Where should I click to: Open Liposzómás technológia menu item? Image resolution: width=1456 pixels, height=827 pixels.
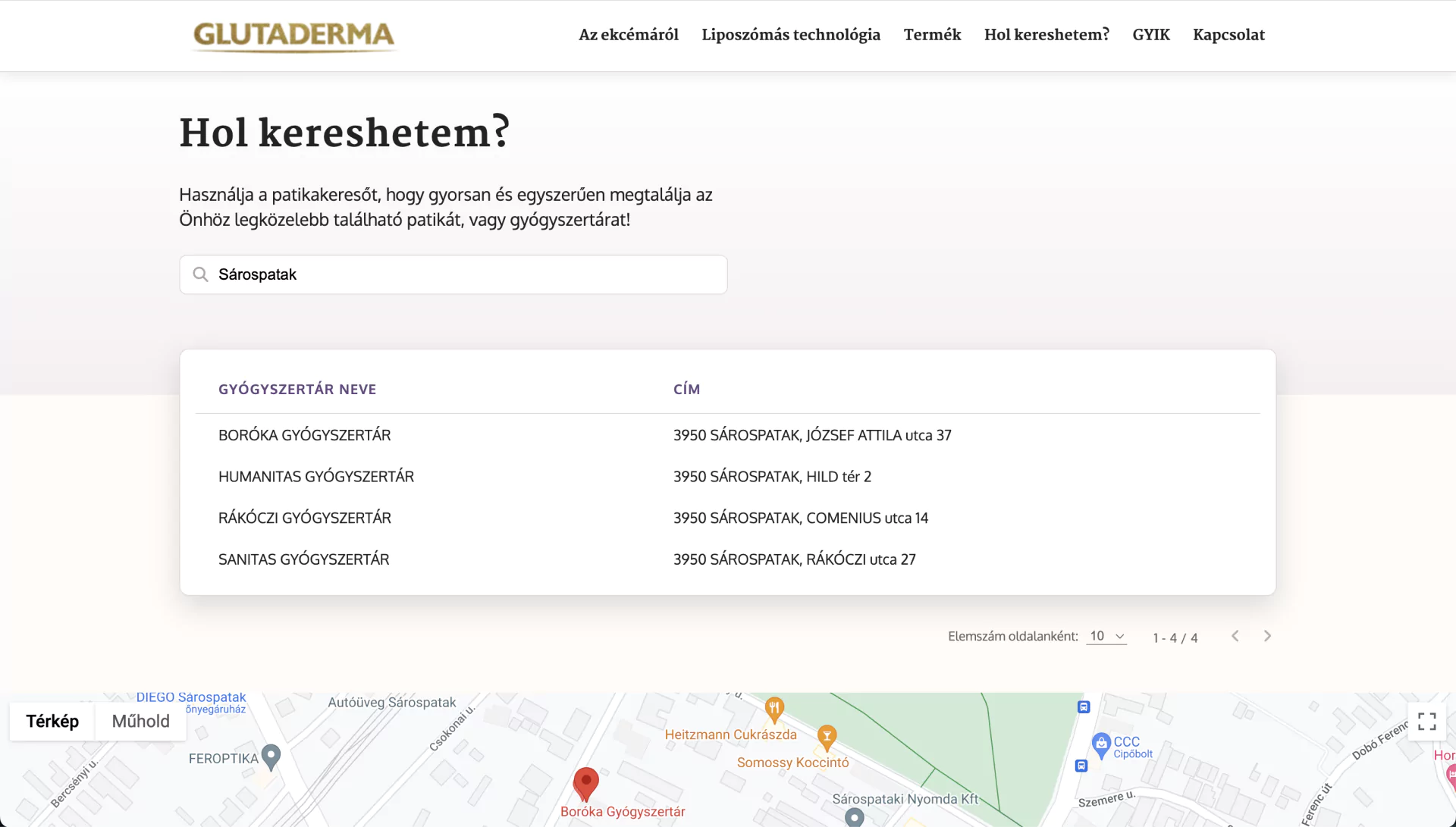[x=791, y=35]
